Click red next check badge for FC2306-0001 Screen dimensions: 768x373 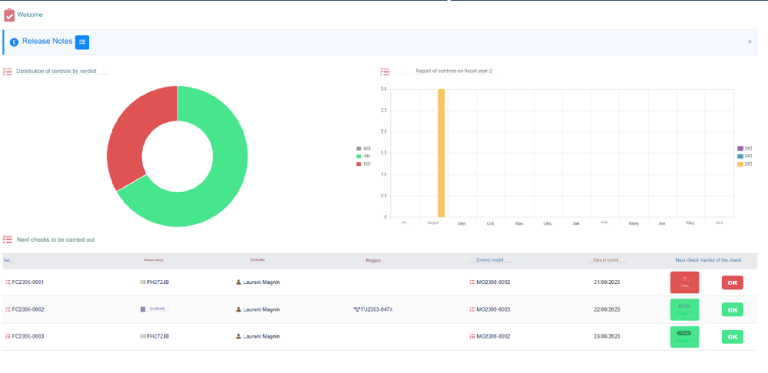[684, 282]
